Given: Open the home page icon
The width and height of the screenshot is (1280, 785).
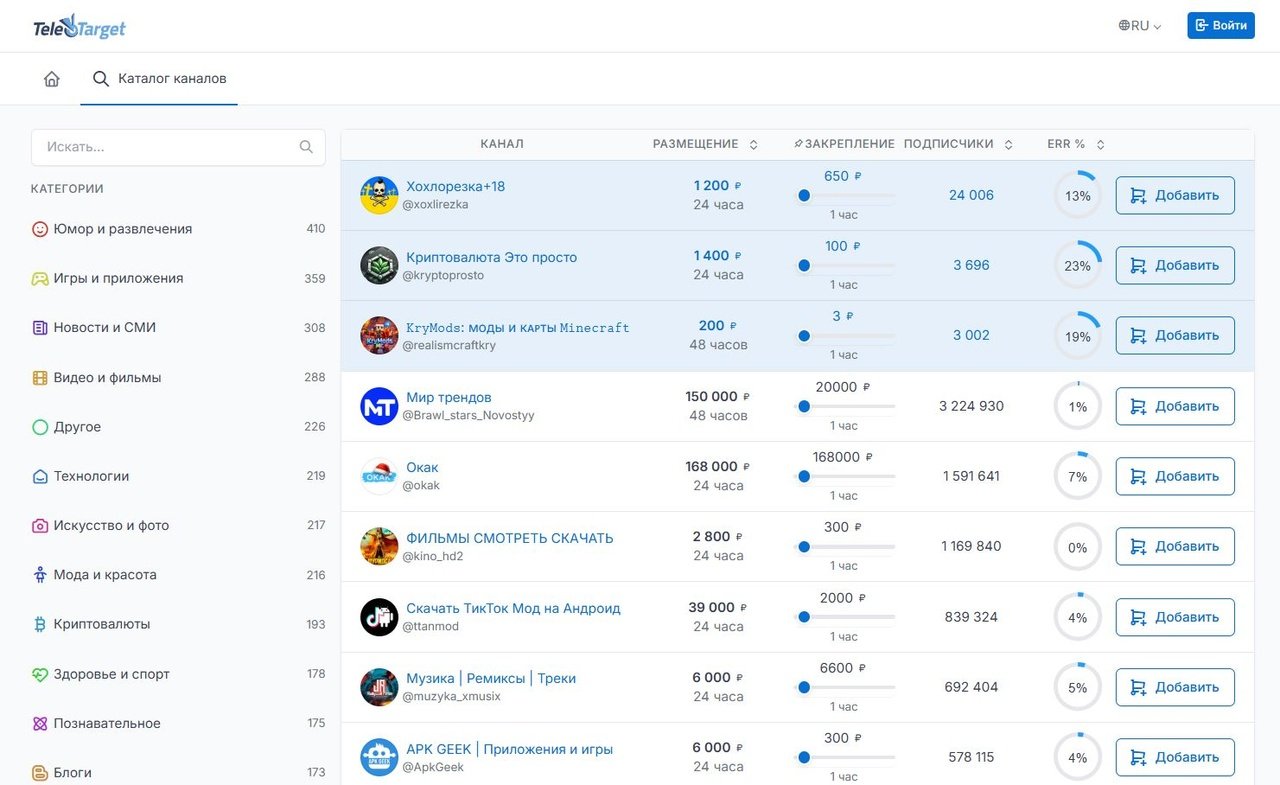Looking at the screenshot, I should (x=52, y=79).
